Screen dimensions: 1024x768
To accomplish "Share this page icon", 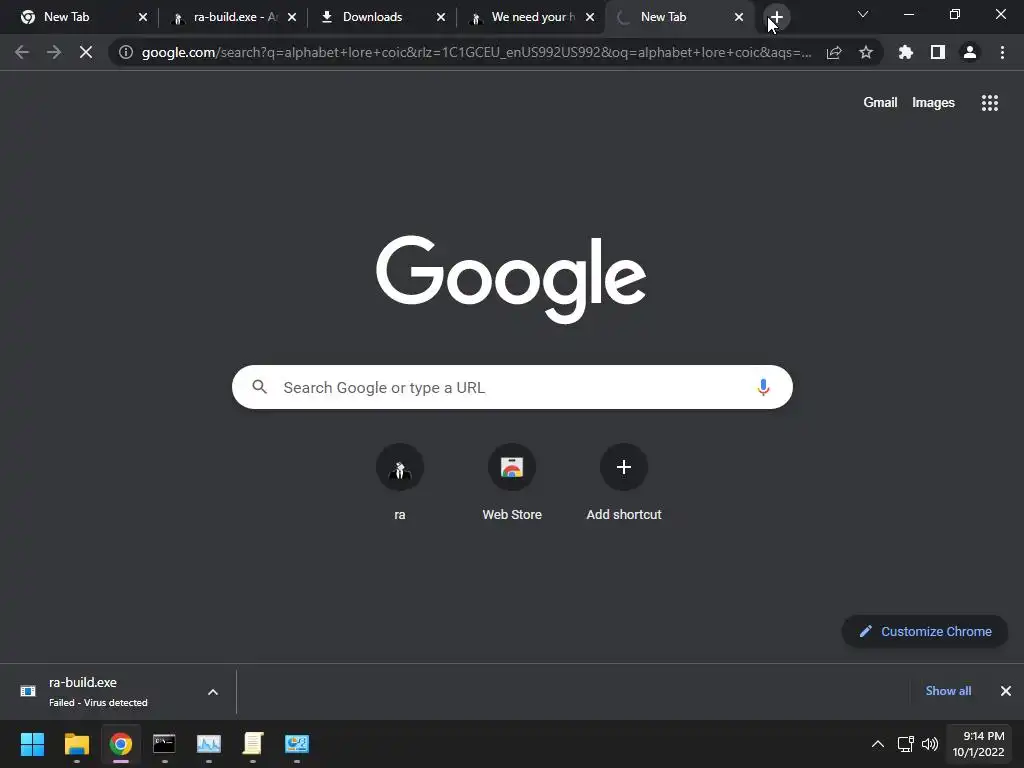I will (834, 52).
